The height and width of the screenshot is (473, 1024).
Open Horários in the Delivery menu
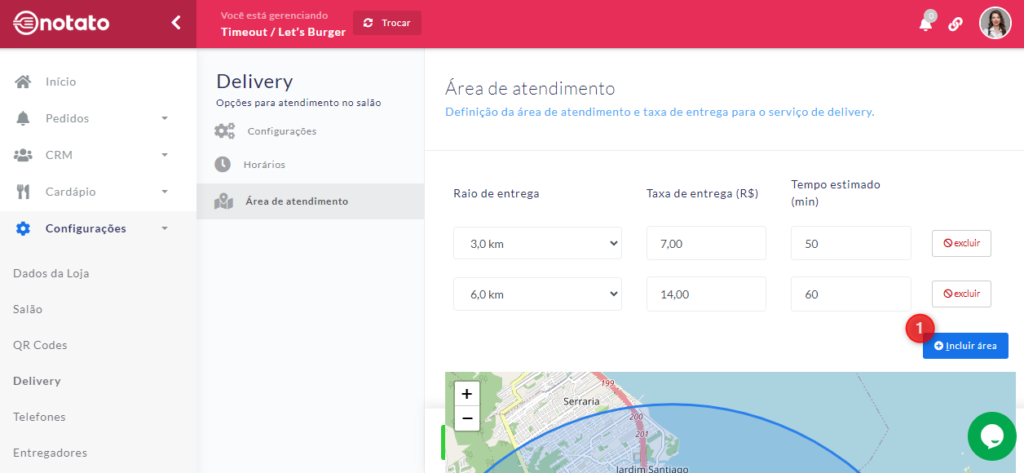point(263,164)
